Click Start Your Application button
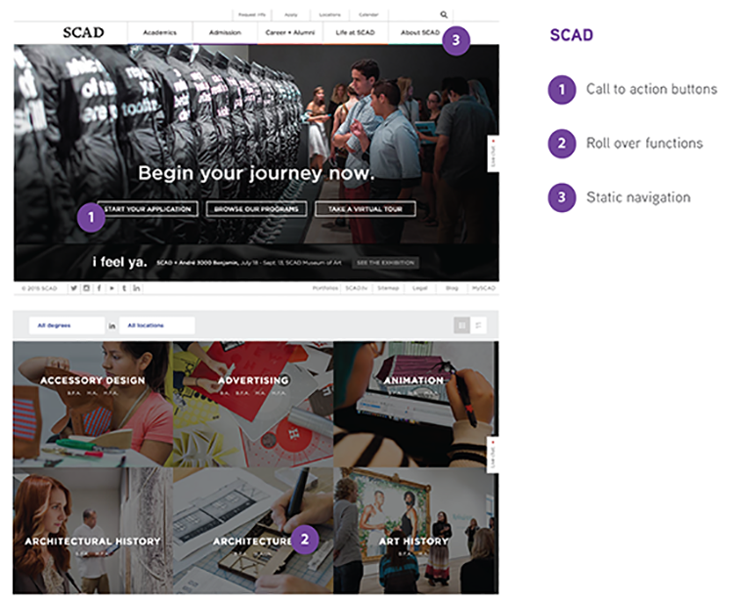The width and height of the screenshot is (750, 611). (x=147, y=209)
